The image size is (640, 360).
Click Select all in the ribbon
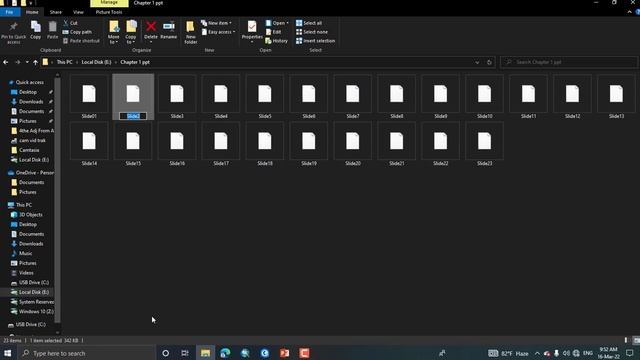click(309, 23)
